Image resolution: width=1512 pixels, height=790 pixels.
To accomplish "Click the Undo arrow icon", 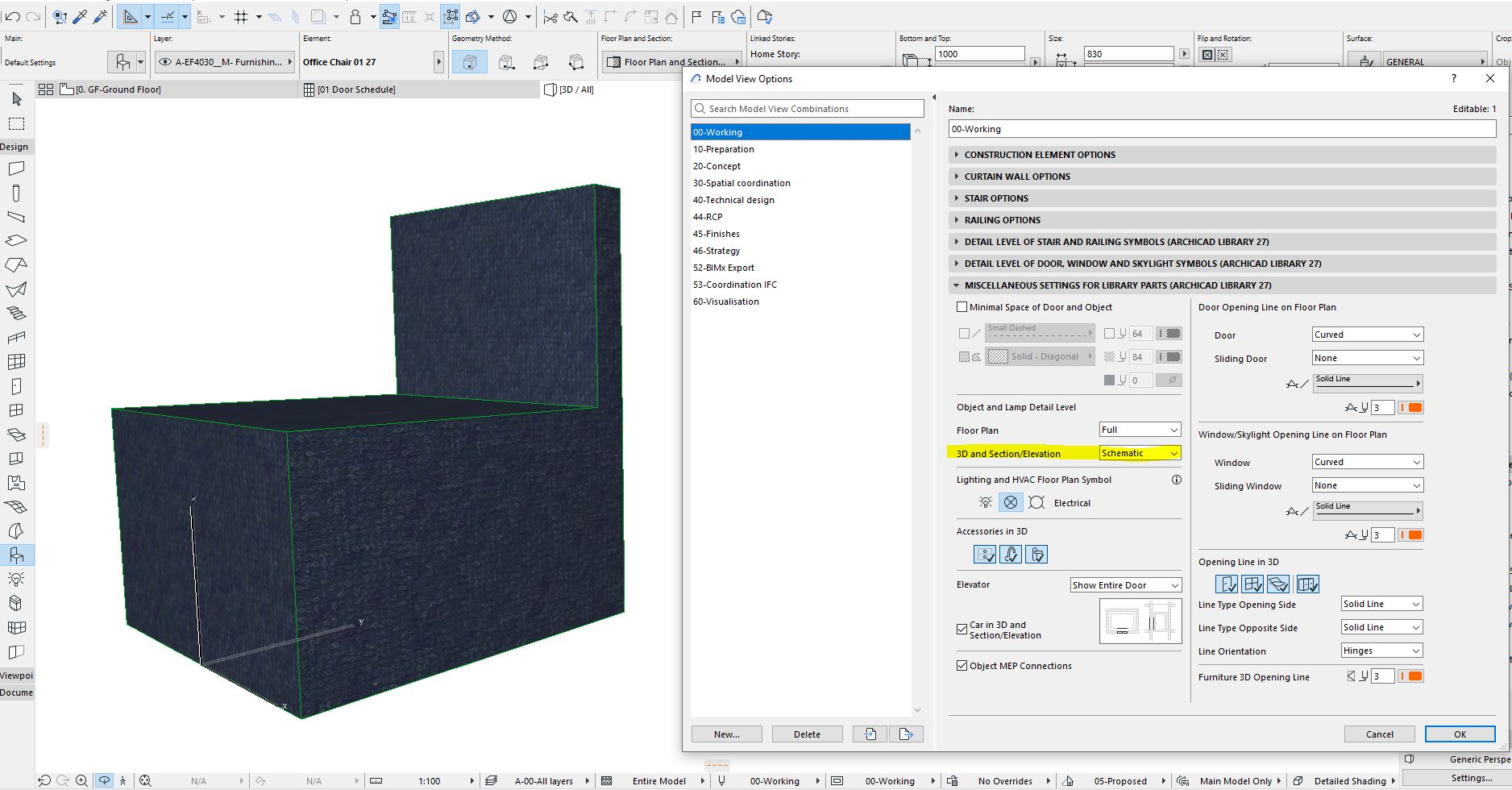I will [13, 16].
